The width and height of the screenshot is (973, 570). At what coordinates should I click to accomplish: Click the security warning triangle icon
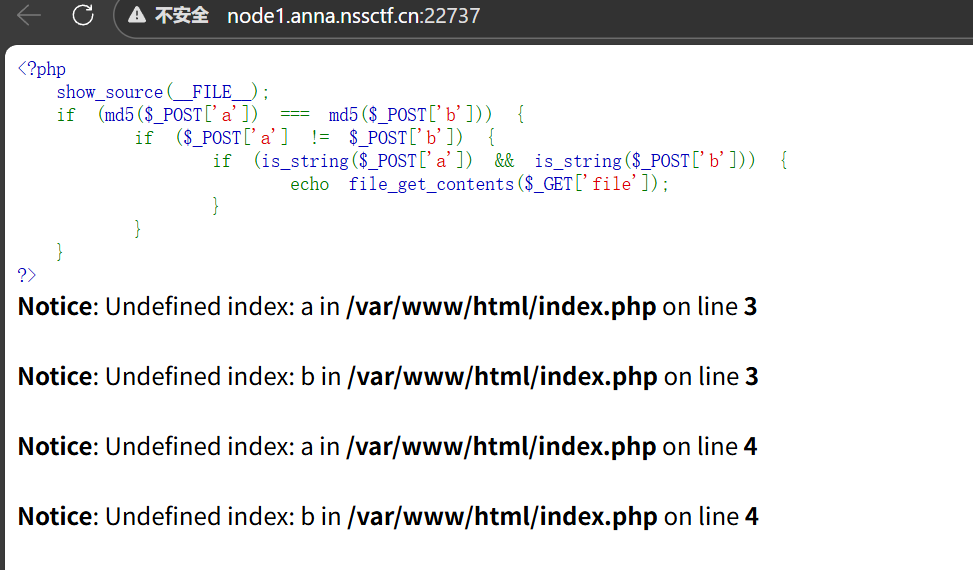pyautogui.click(x=137, y=15)
